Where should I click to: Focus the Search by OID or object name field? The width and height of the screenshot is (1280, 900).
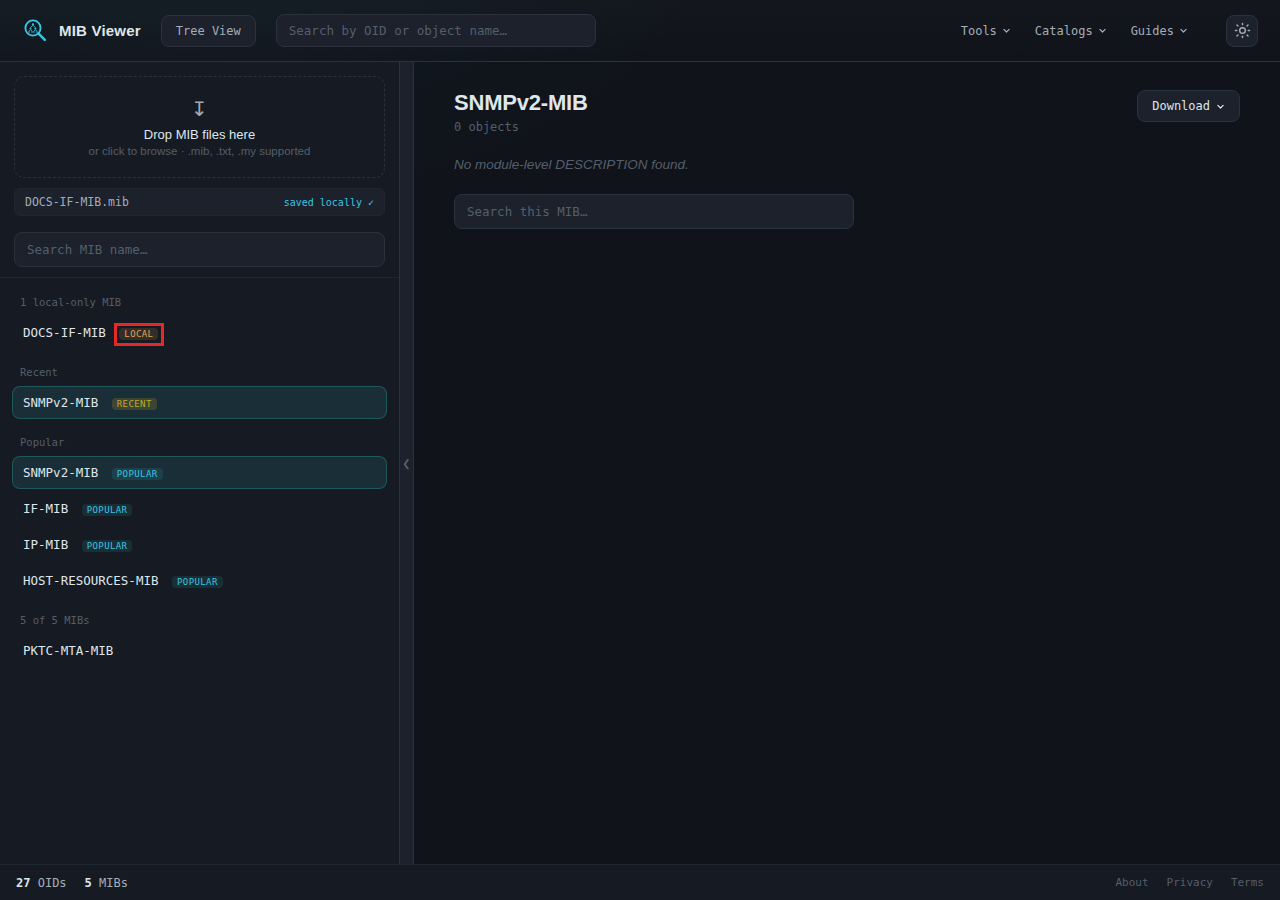click(436, 30)
